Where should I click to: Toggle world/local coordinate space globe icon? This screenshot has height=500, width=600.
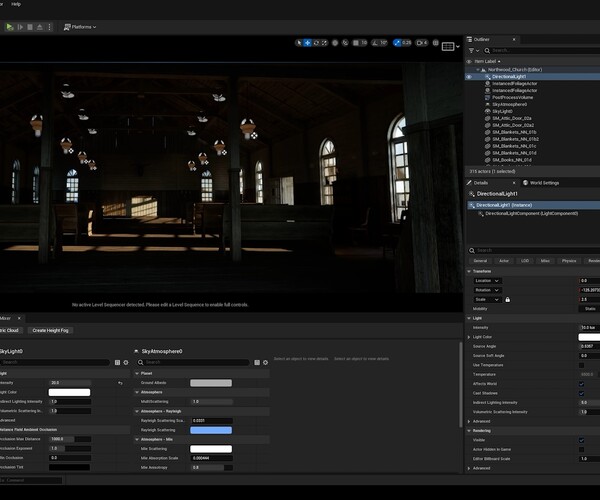pos(335,43)
